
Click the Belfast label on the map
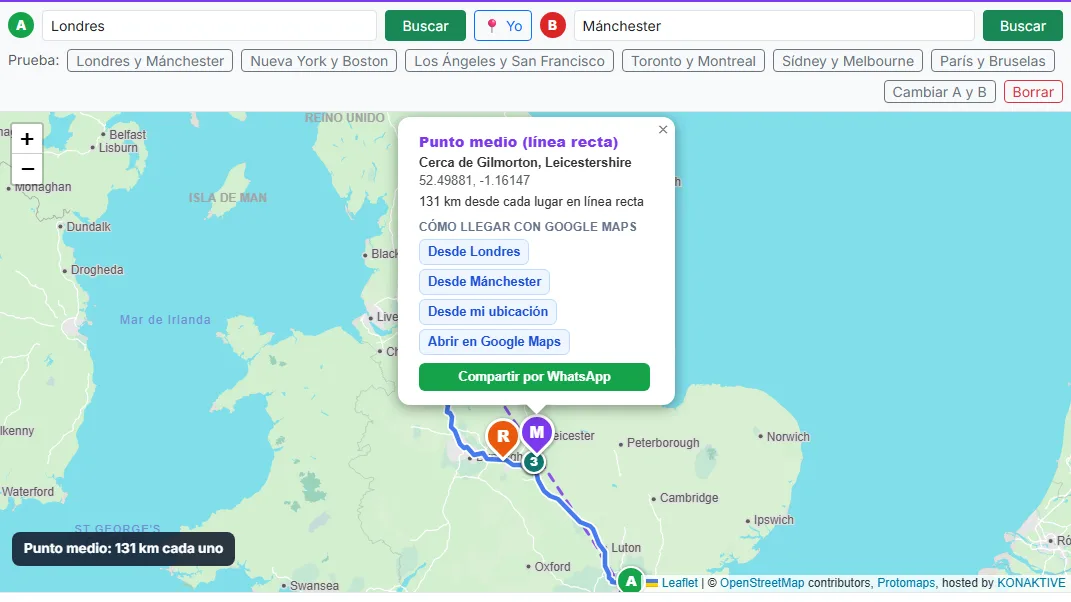(127, 135)
